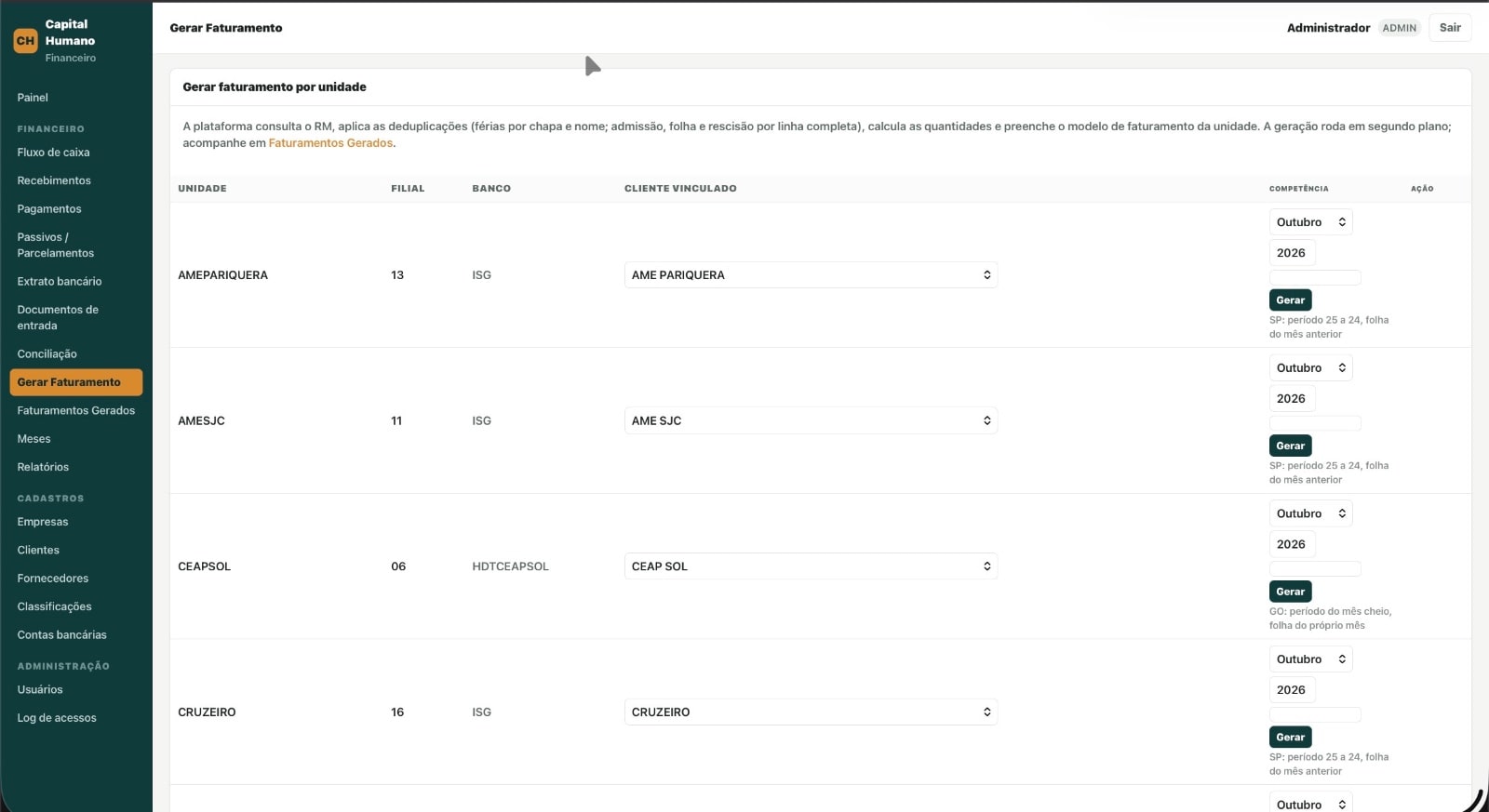Open Contas bancárias
The image size is (1489, 812).
[x=62, y=635]
